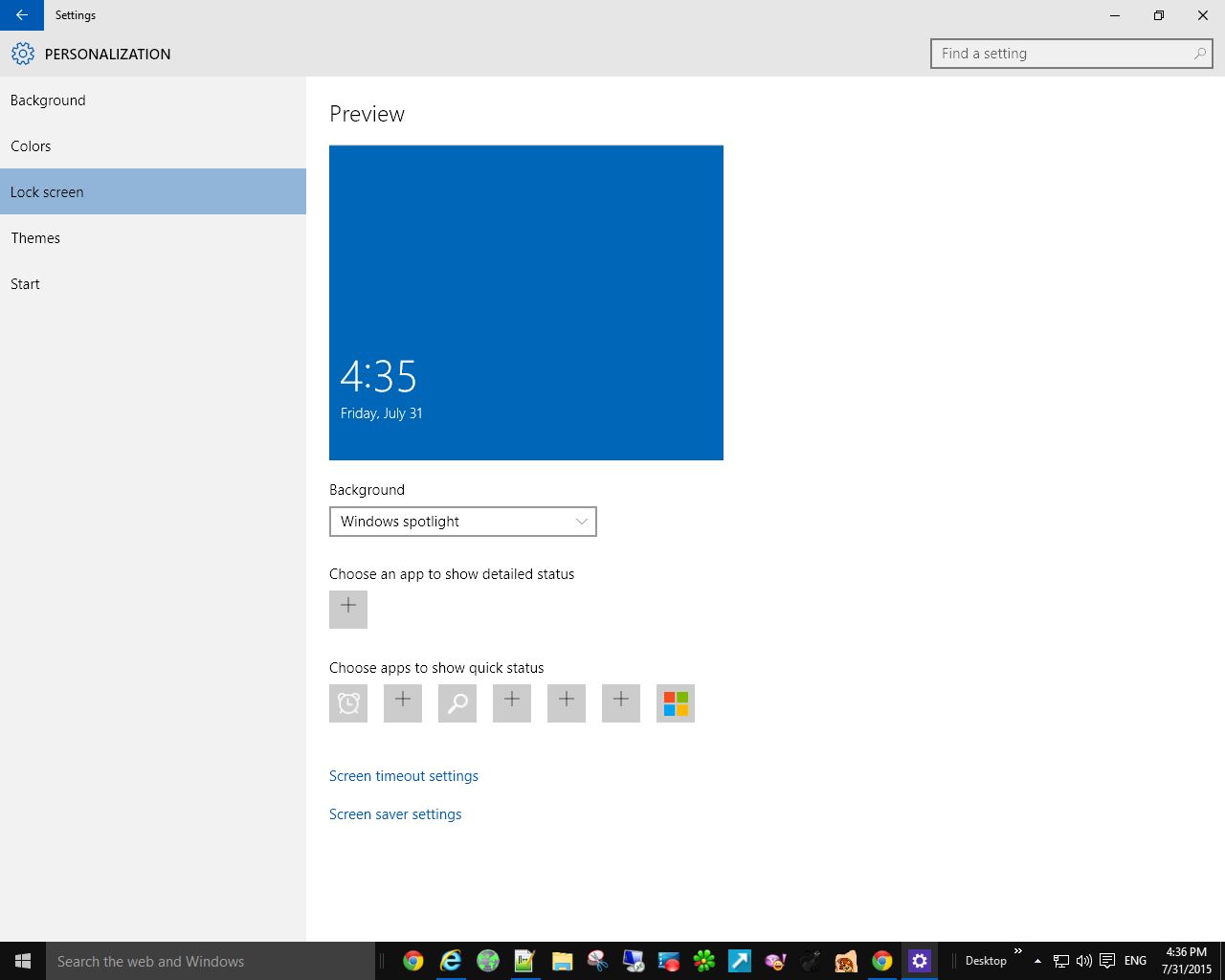The height and width of the screenshot is (980, 1225).
Task: Open the Action Center notifications icon
Action: tap(1107, 961)
